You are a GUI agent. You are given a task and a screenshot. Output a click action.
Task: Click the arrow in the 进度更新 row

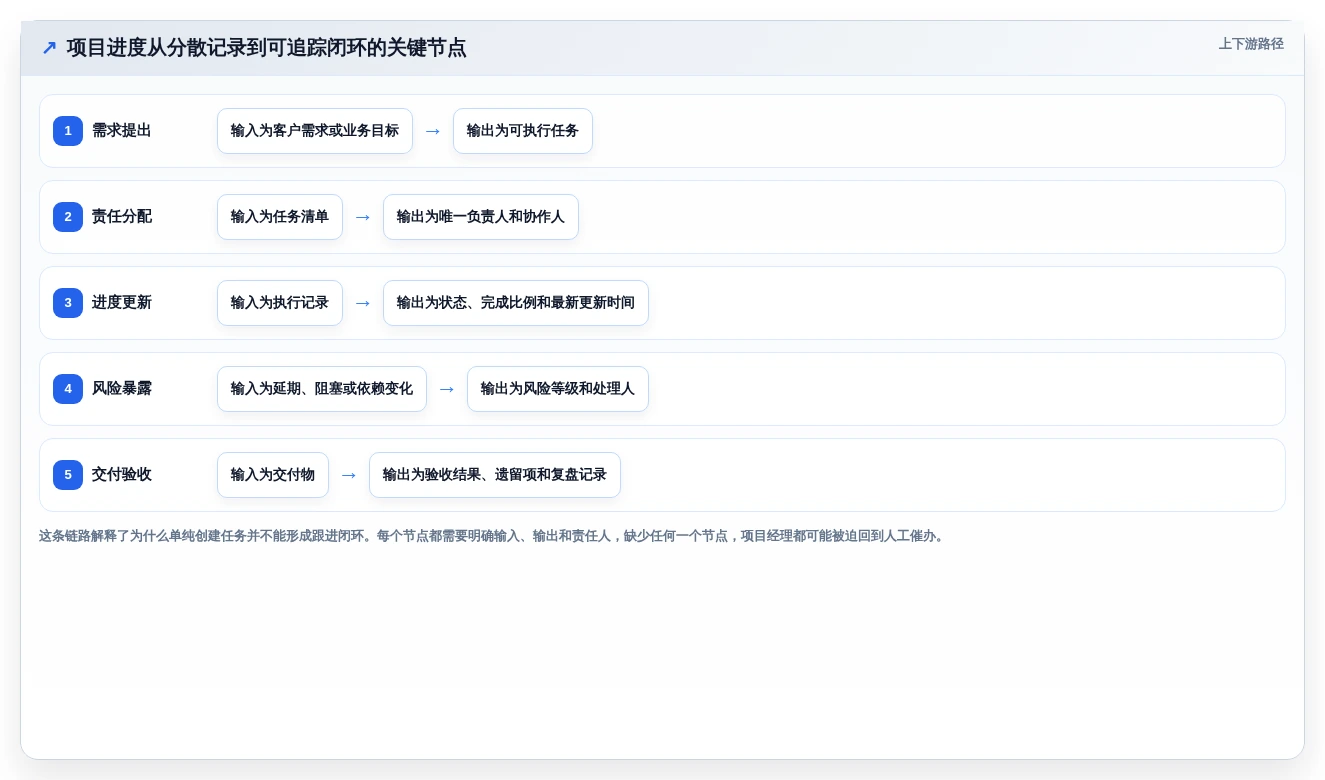363,303
